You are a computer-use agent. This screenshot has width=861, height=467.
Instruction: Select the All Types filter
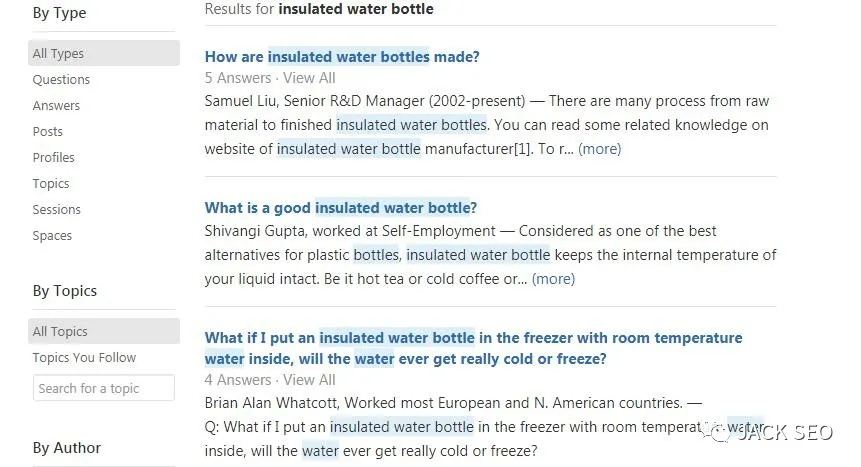[58, 54]
